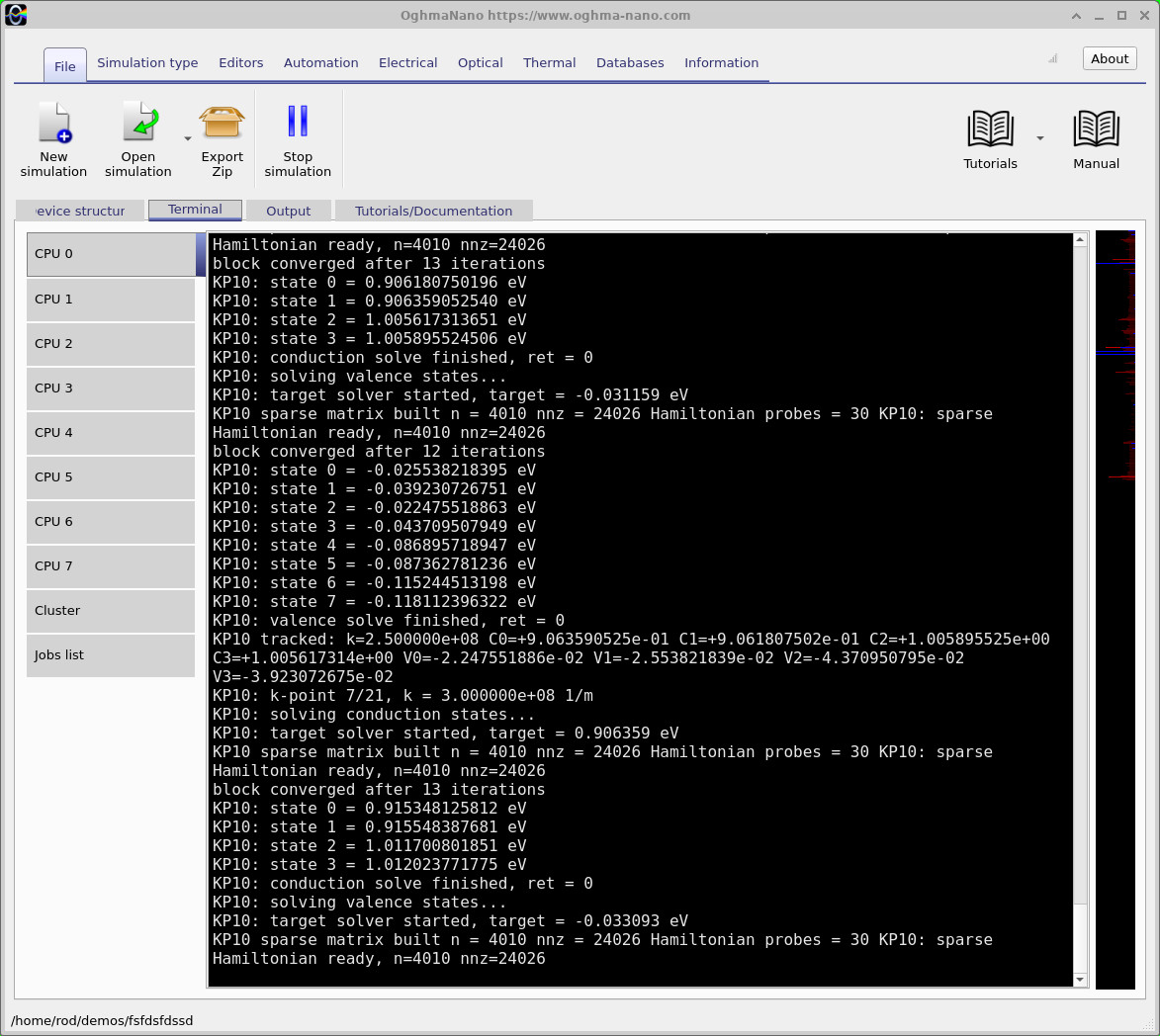Image resolution: width=1160 pixels, height=1036 pixels.
Task: Open the Tutorials/Documentation tab
Action: coord(433,211)
